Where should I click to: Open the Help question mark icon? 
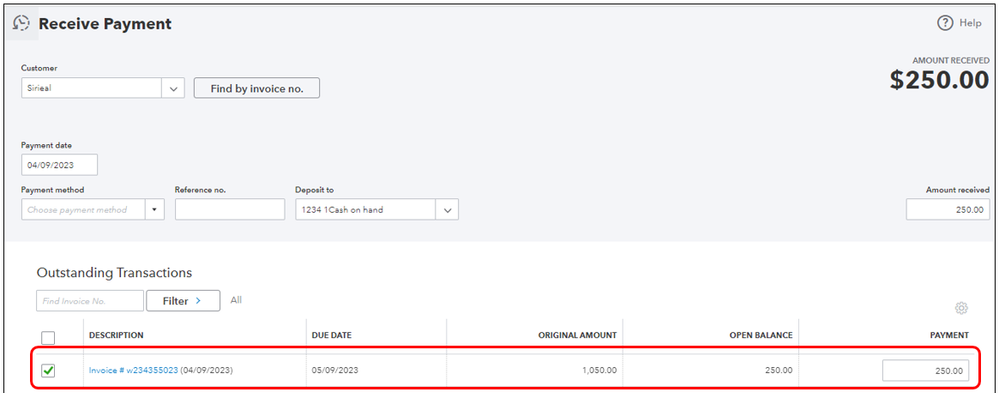click(x=944, y=24)
